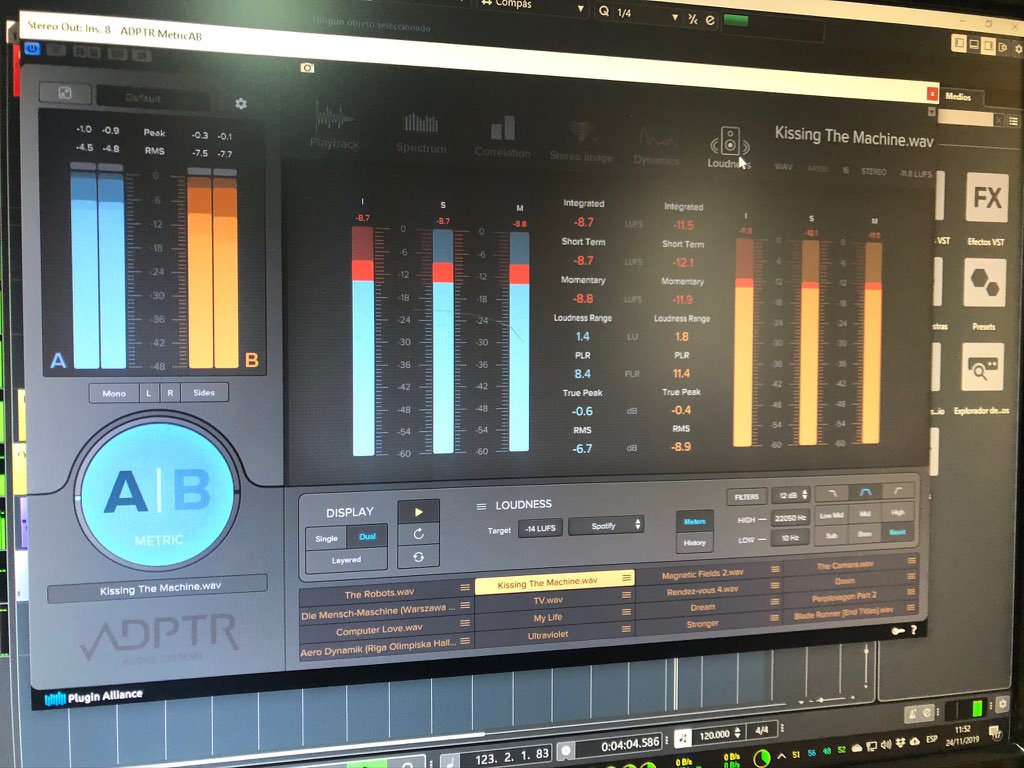Toggle Mono monitoring mode
Viewport: 1024px width, 768px height.
point(113,392)
